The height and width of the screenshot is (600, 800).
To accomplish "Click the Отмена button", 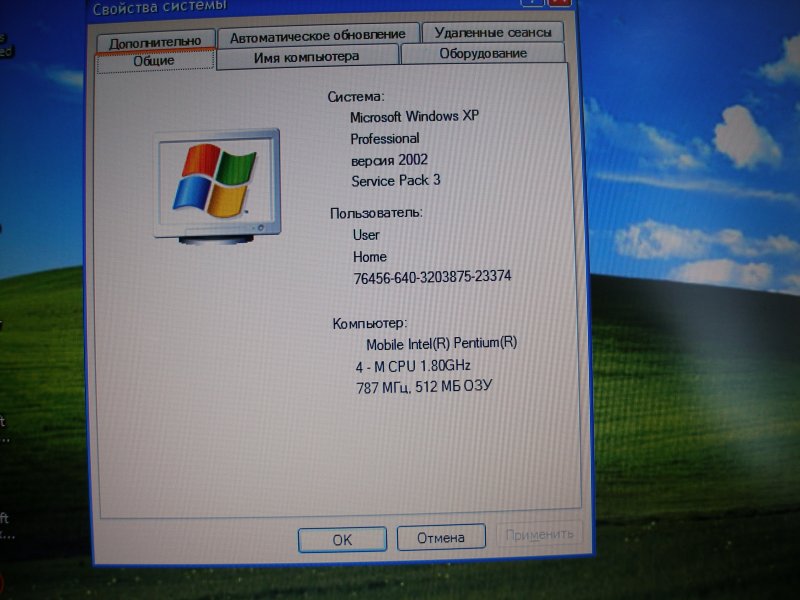I will 440,537.
